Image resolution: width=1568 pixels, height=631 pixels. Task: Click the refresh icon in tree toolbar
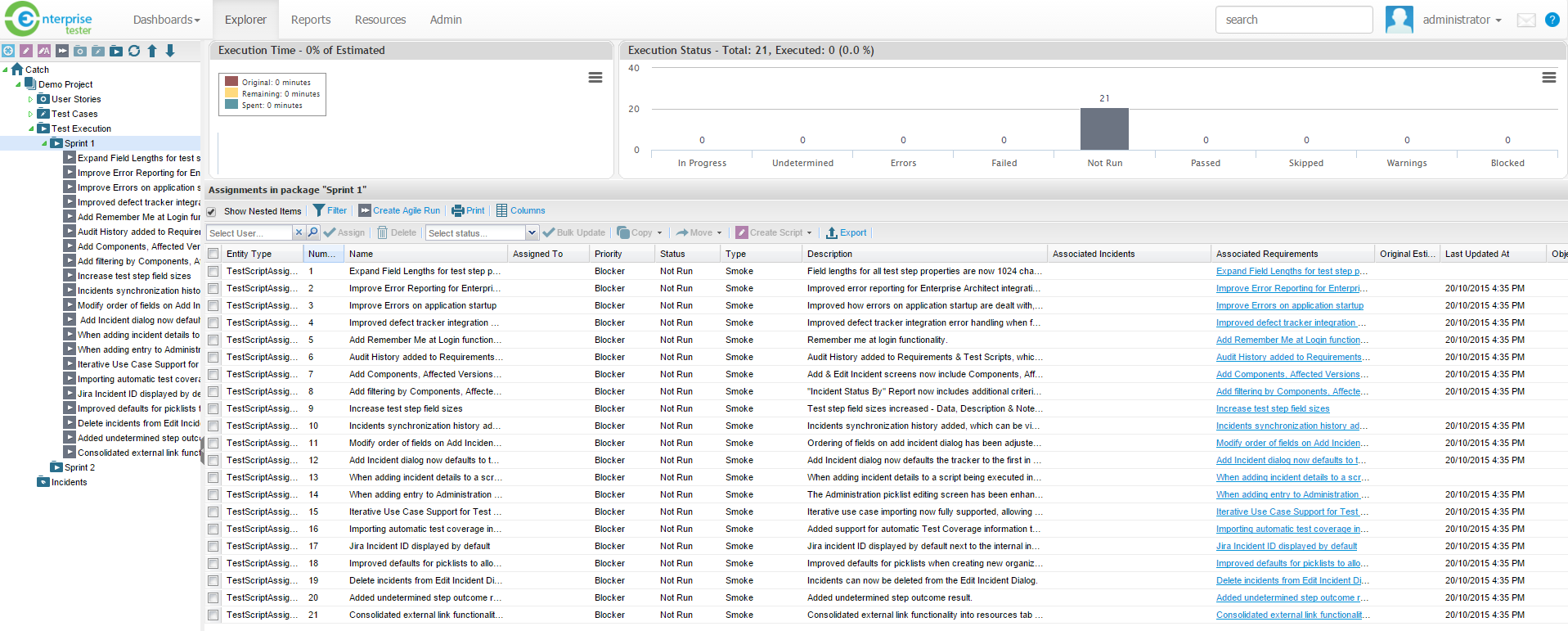coord(134,51)
